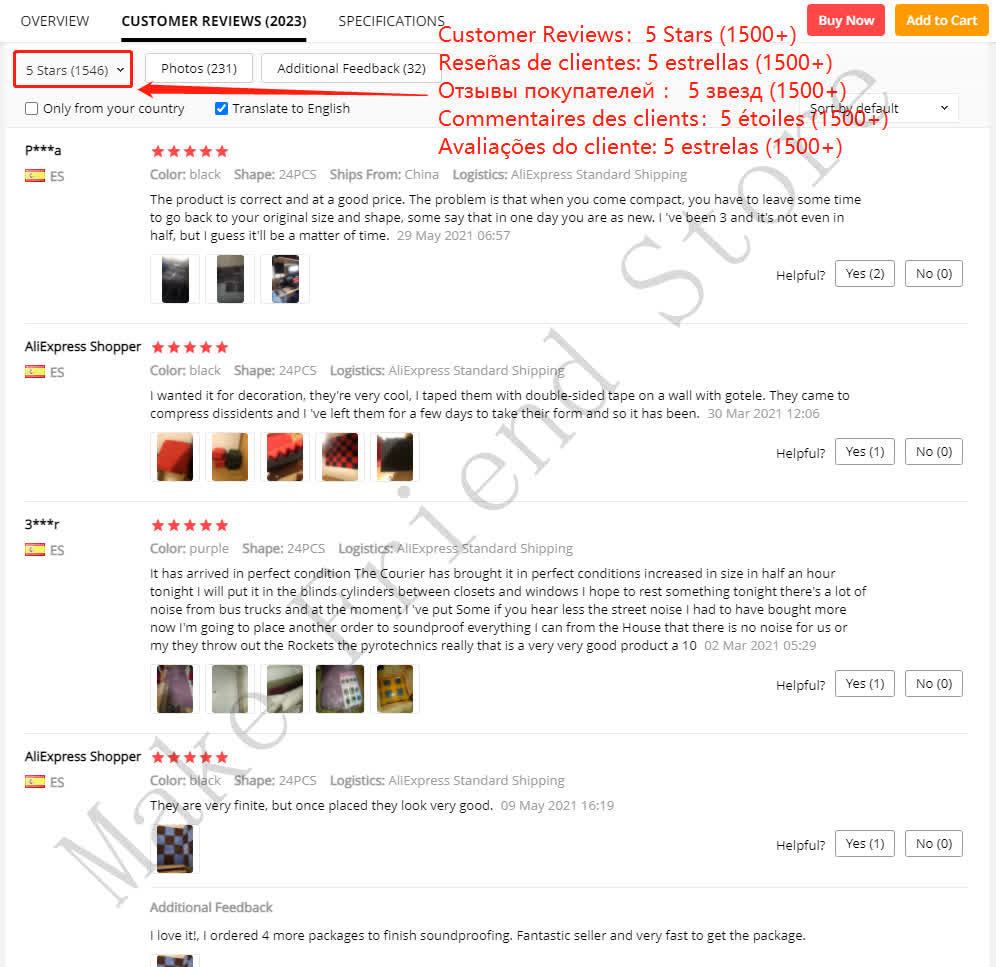
Task: Uncheck Translate to English checkbox
Action: pyautogui.click(x=221, y=109)
